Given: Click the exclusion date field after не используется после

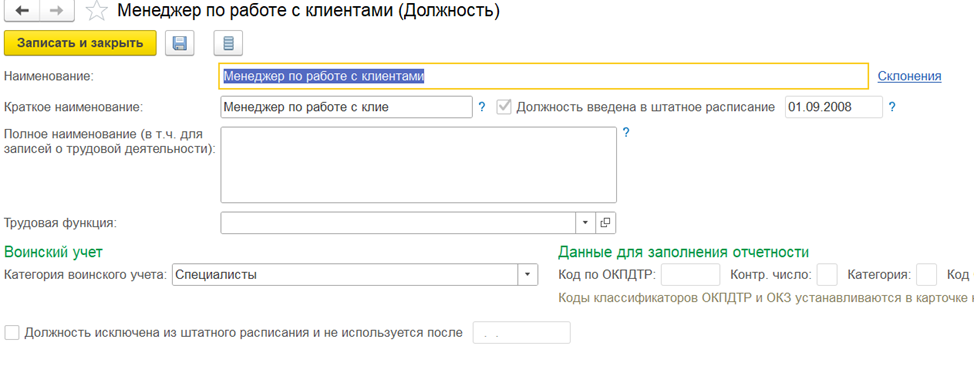Looking at the screenshot, I should [522, 333].
